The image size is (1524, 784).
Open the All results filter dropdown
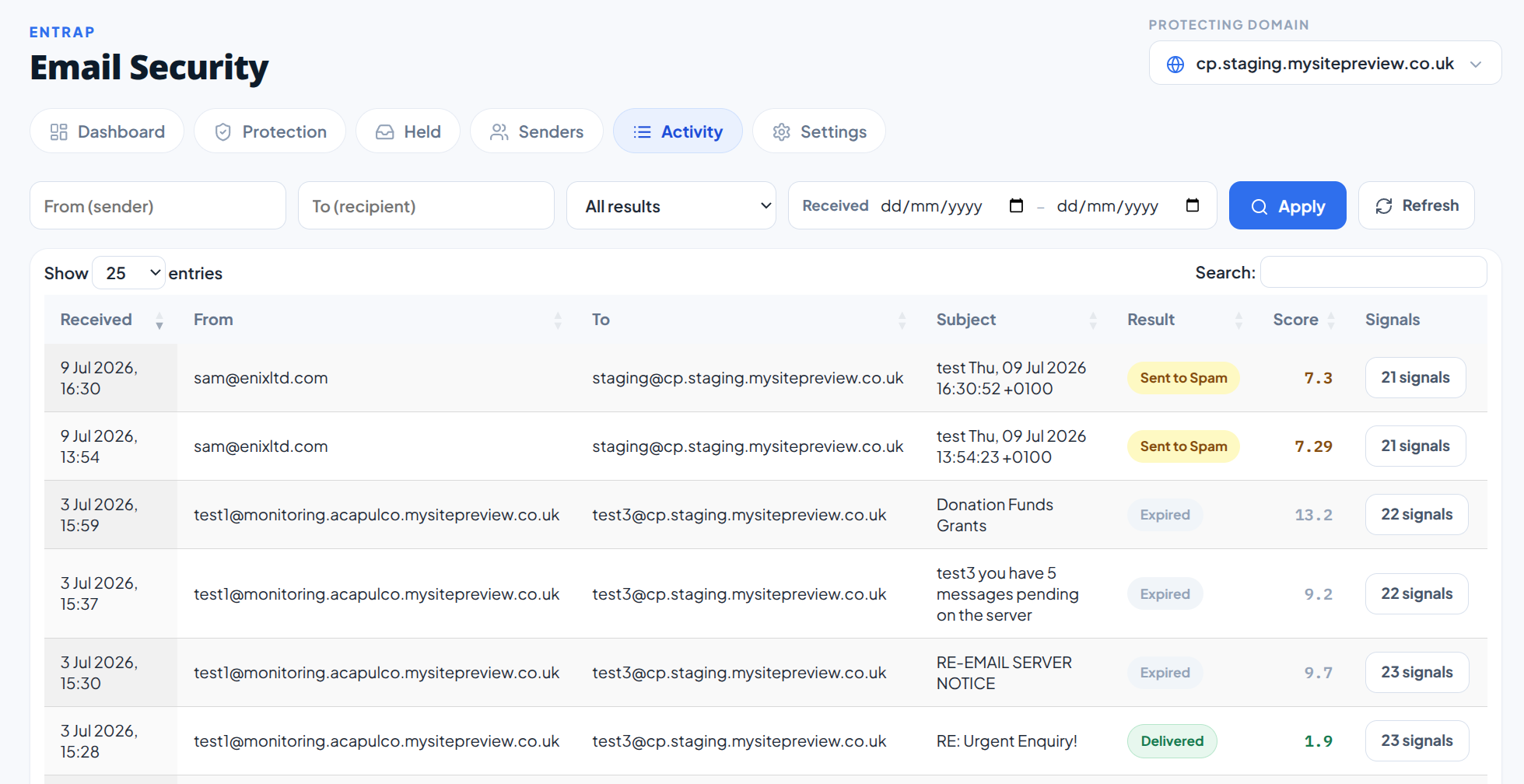pos(671,205)
